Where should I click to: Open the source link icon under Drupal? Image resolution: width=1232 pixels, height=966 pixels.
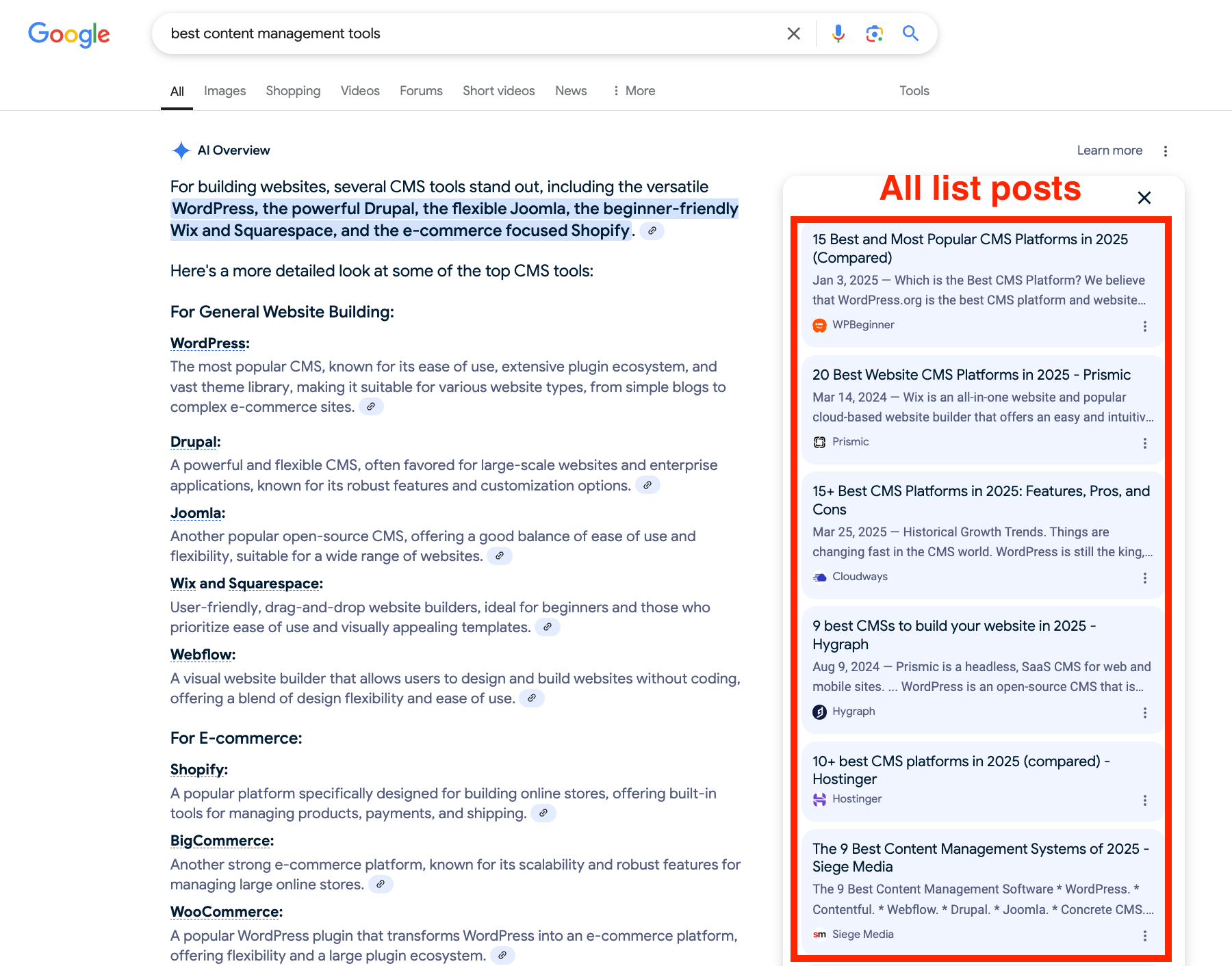(647, 485)
